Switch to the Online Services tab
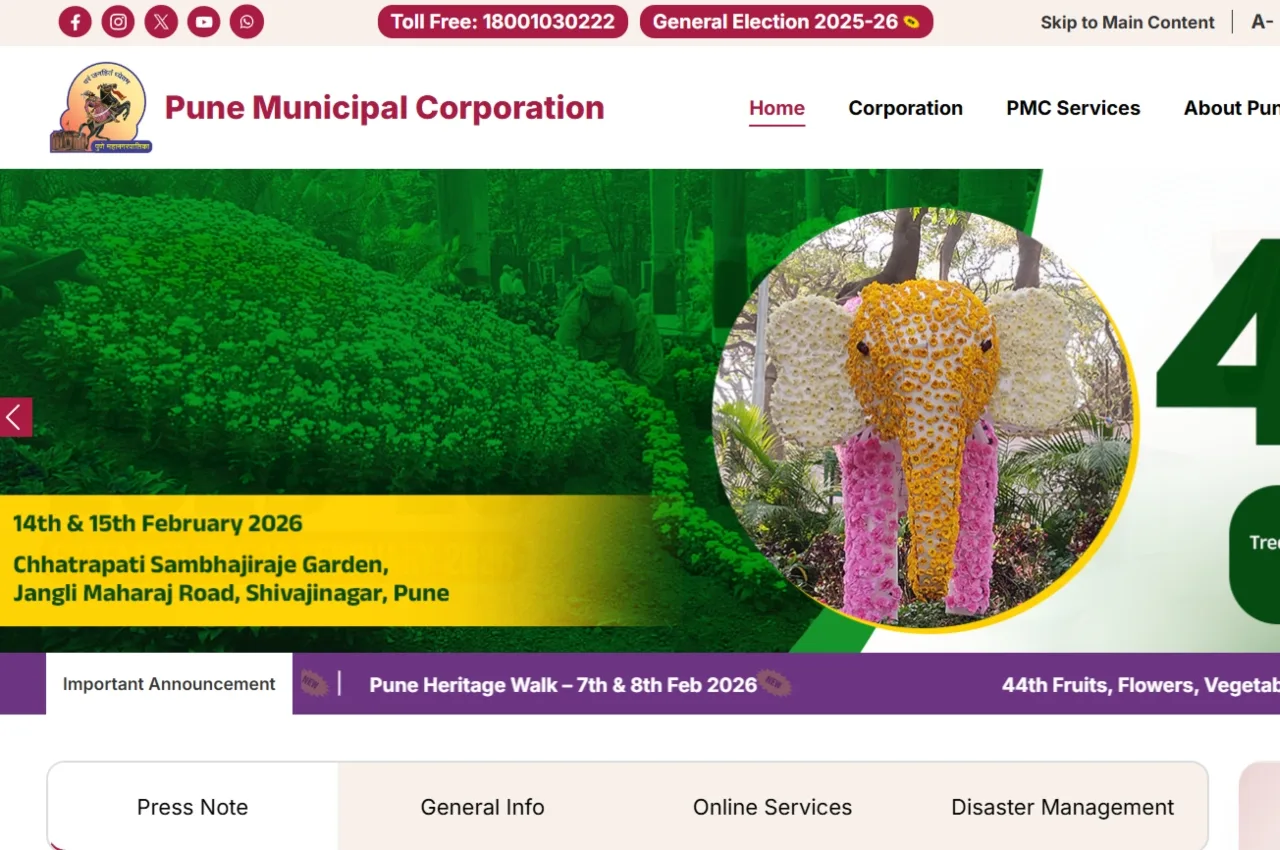Screen dimensions: 1280x850 pyautogui.click(x=773, y=807)
